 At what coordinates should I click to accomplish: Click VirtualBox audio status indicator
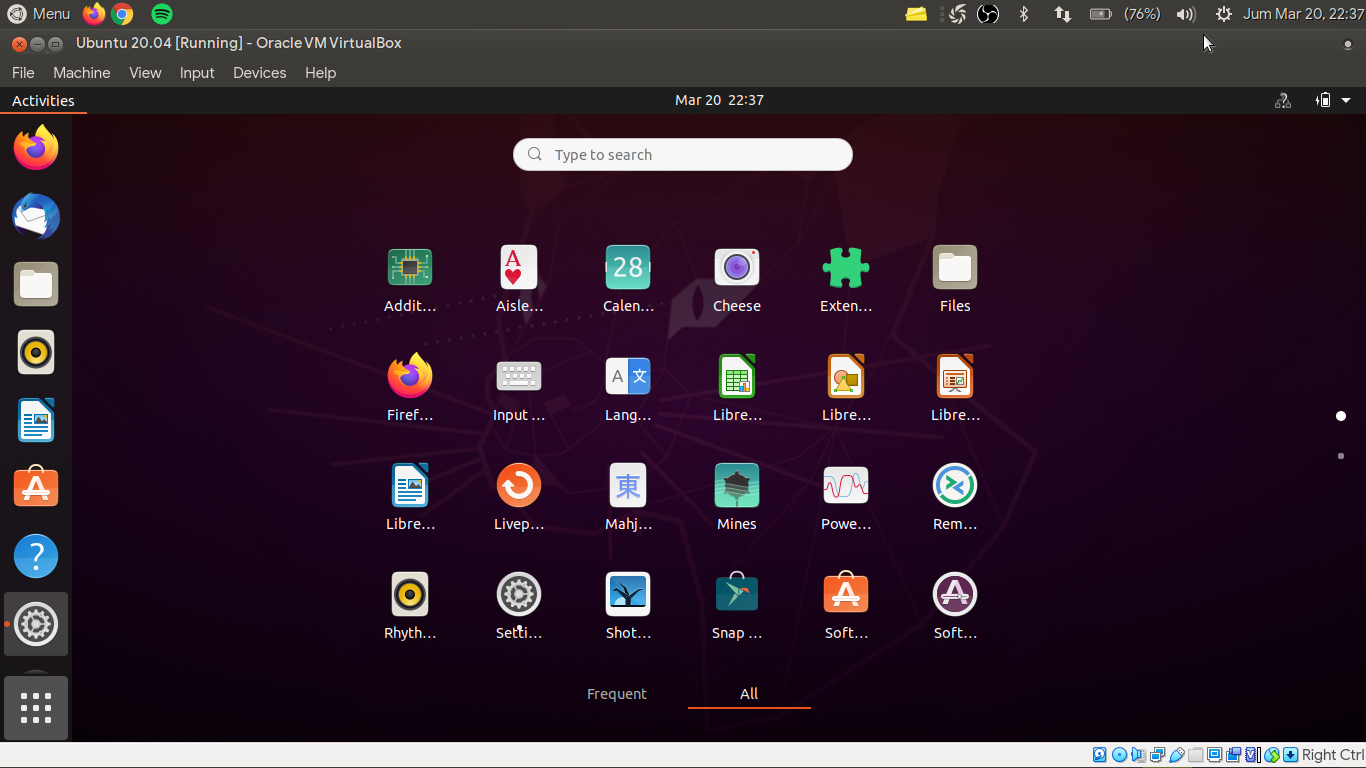click(x=1138, y=755)
